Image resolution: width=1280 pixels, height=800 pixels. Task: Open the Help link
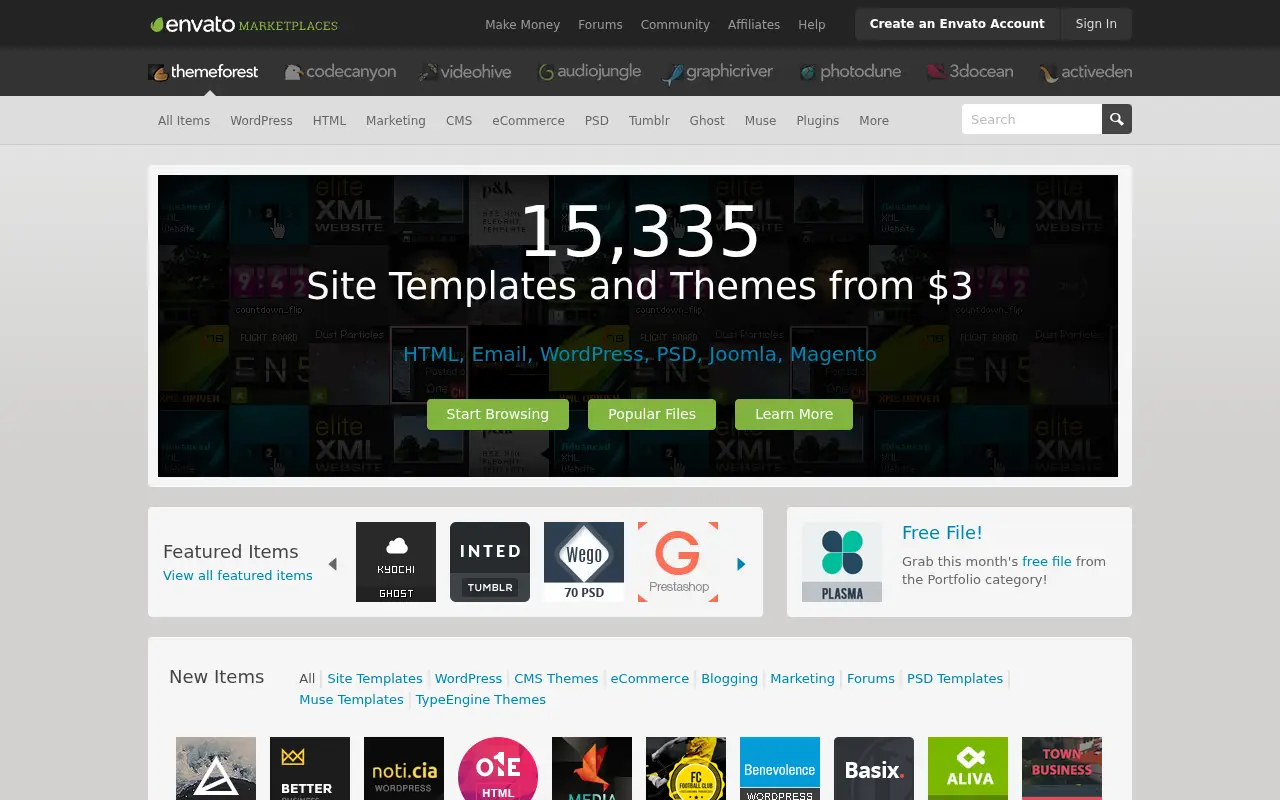tap(812, 24)
